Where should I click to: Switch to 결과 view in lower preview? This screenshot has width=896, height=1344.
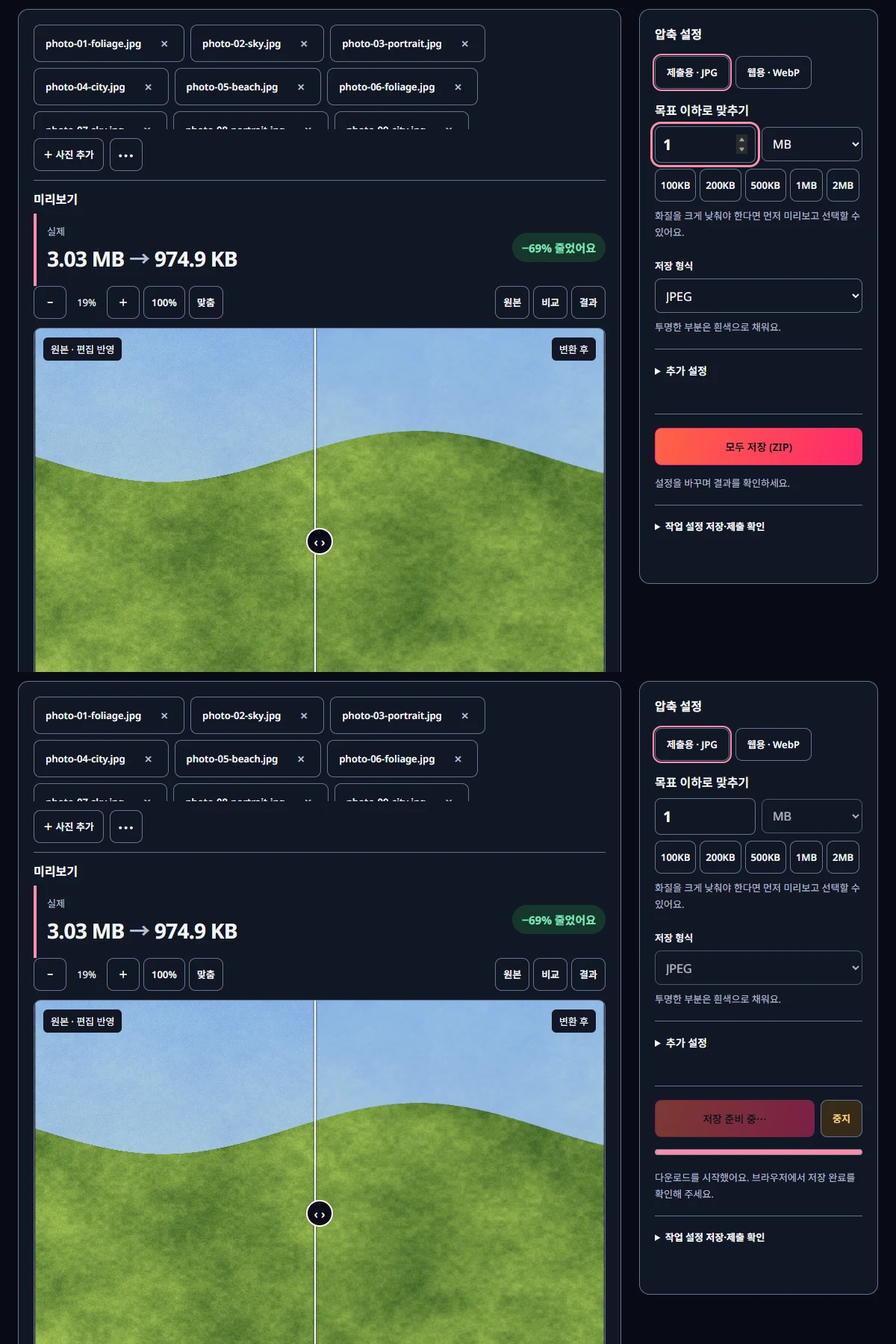(x=588, y=974)
